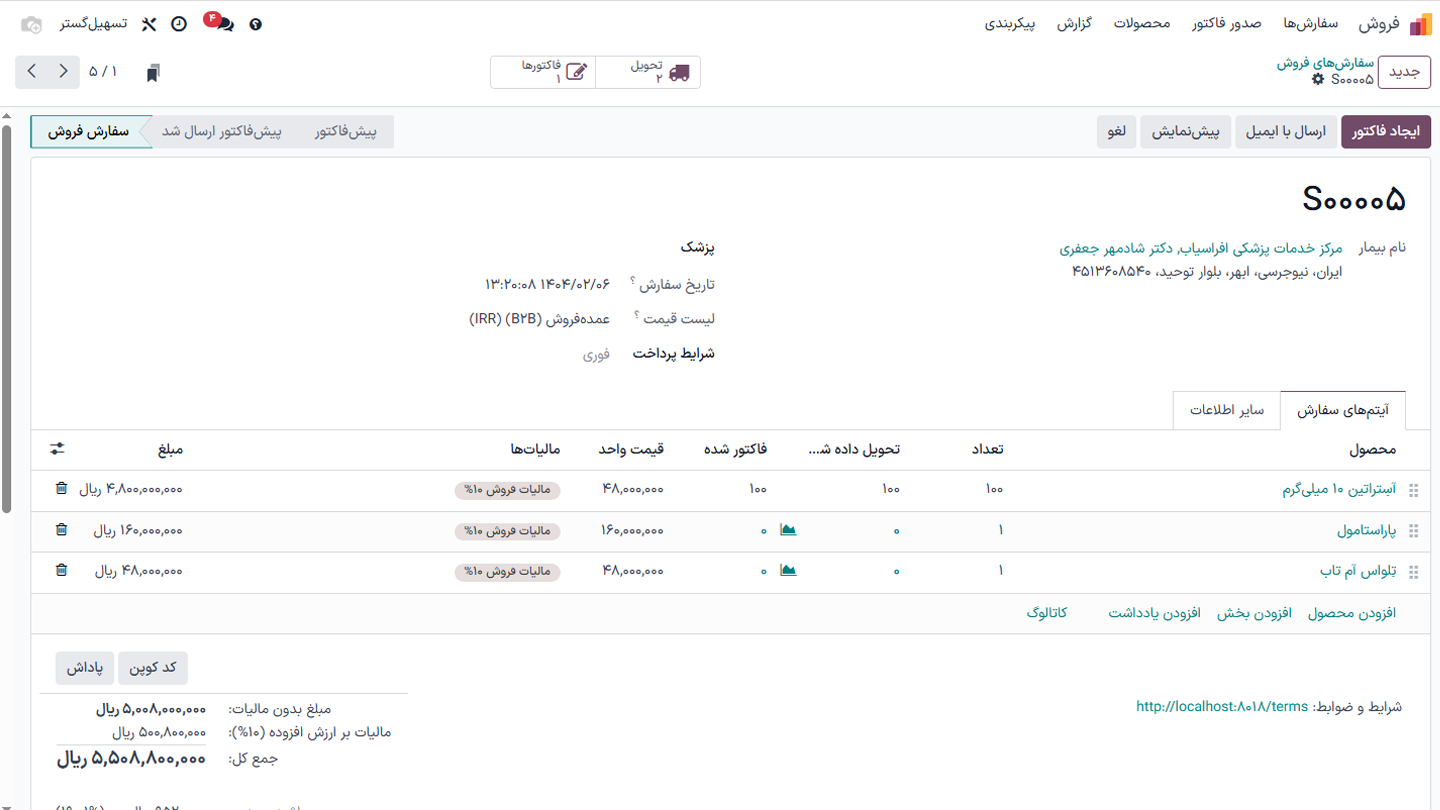
Task: Click the ایجاد فاکتور button
Action: [x=1385, y=131]
